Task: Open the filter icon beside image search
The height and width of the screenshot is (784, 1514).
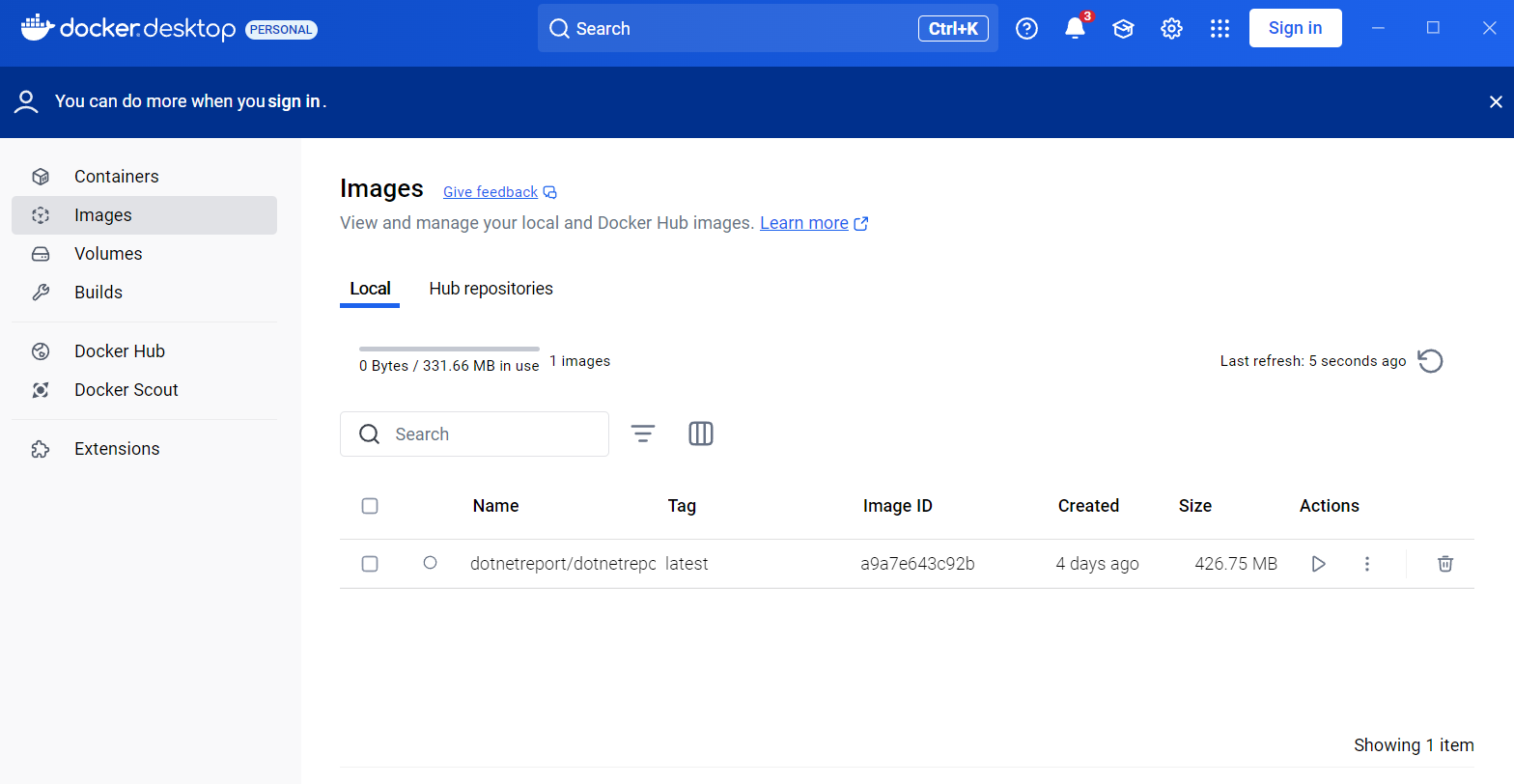Action: pyautogui.click(x=643, y=434)
